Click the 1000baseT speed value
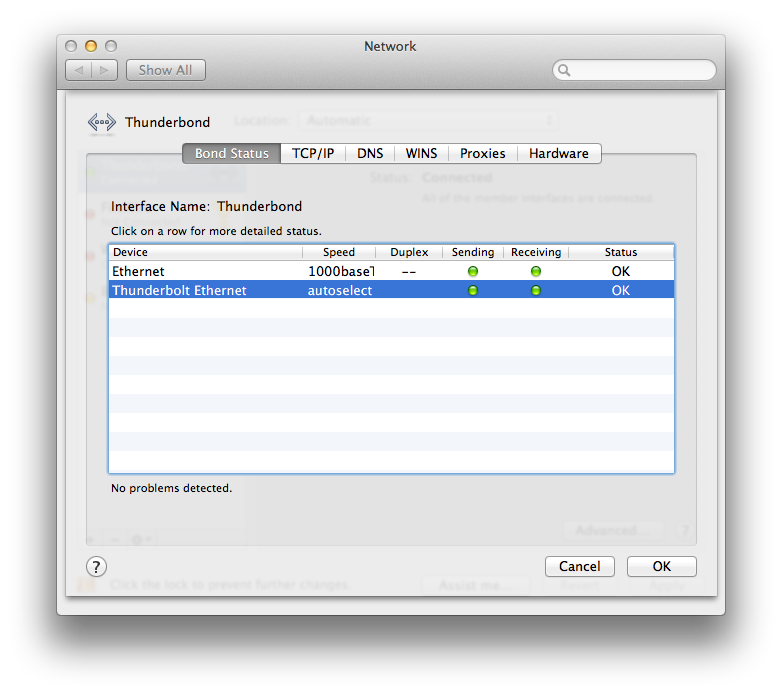Screen dimensions: 782x694 [341, 271]
